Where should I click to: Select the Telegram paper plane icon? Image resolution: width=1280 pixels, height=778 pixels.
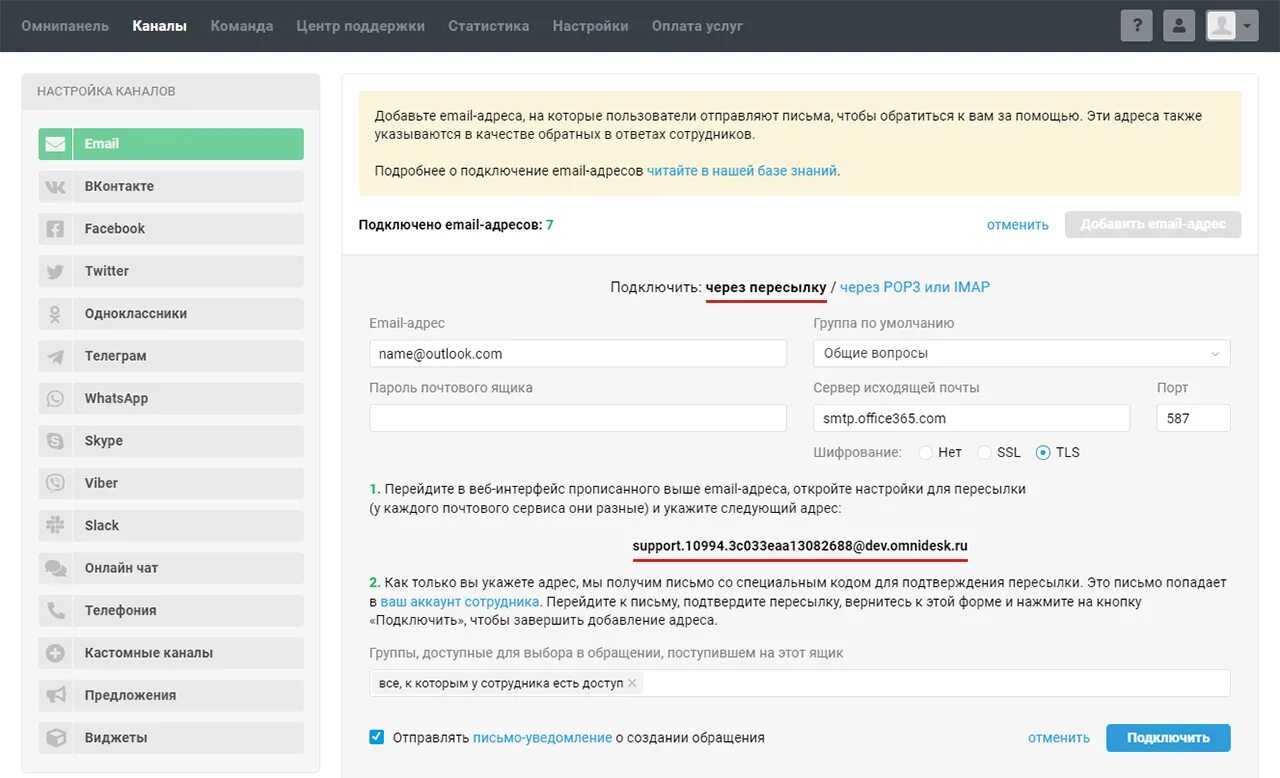pyautogui.click(x=55, y=356)
